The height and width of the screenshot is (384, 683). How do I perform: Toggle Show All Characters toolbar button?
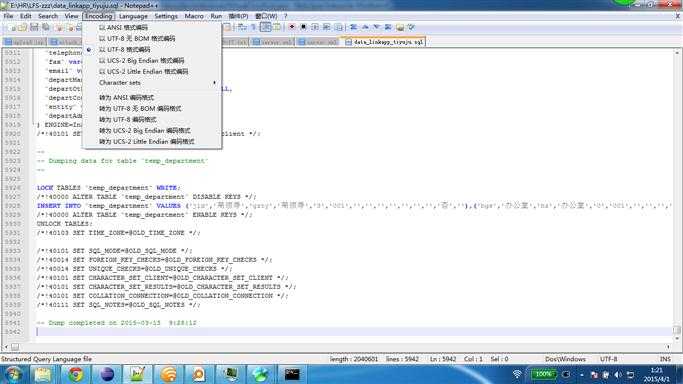coord(253,27)
